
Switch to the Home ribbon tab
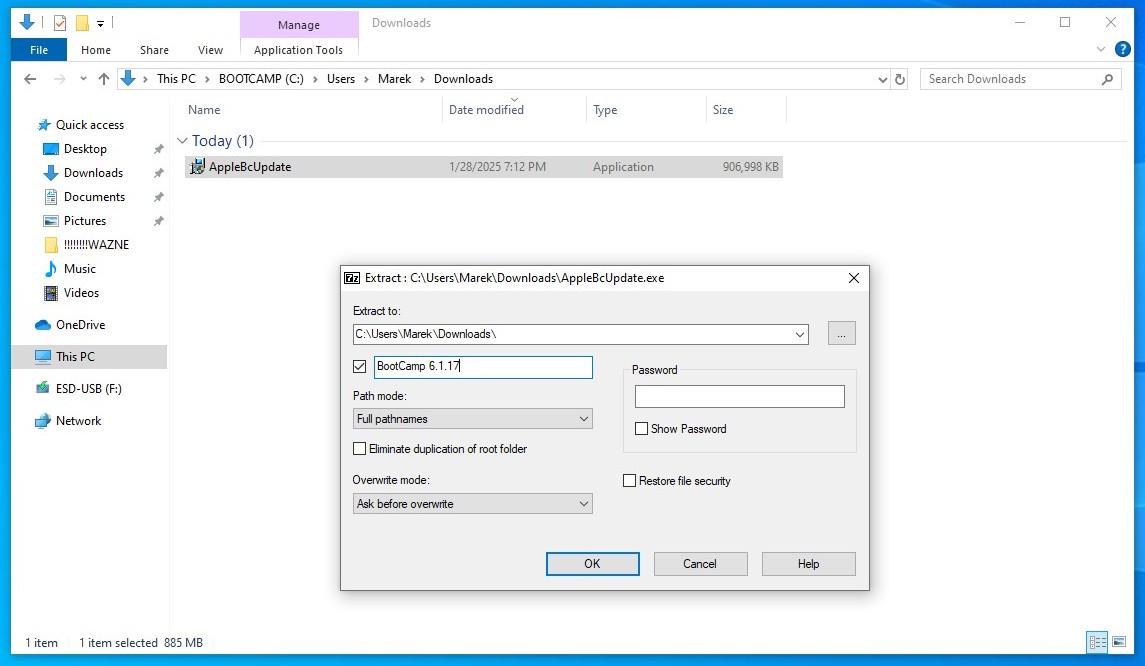[96, 50]
